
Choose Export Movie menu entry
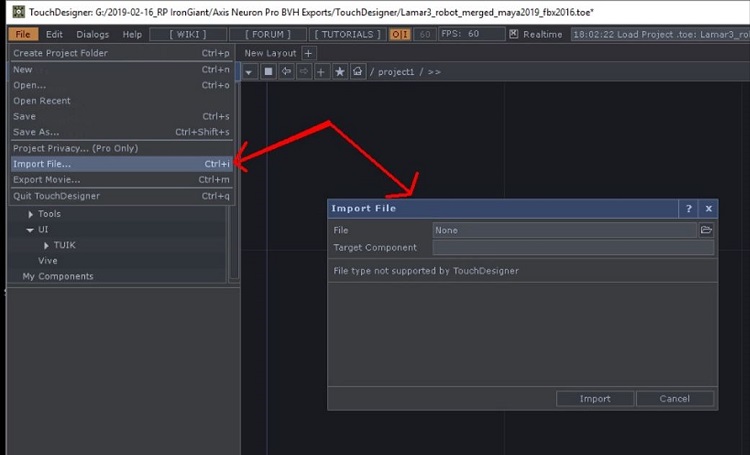(121, 180)
